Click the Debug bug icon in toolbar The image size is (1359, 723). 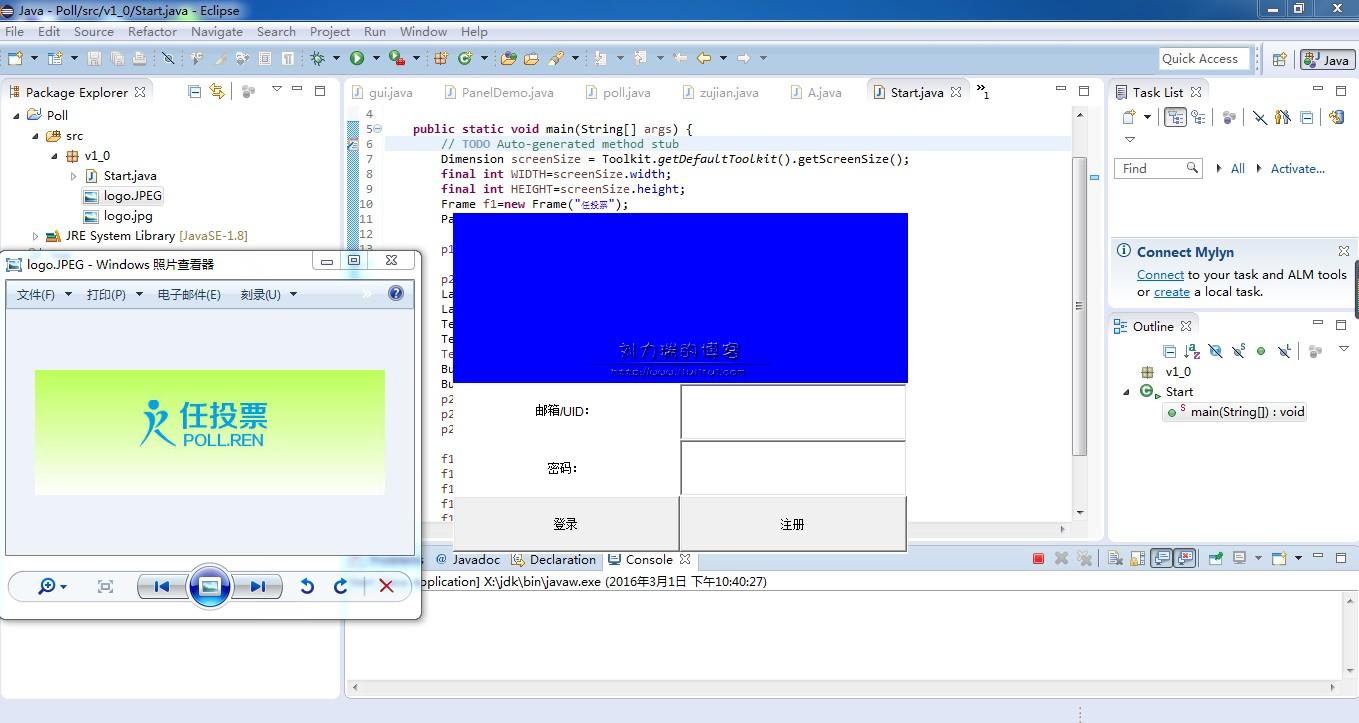(317, 59)
